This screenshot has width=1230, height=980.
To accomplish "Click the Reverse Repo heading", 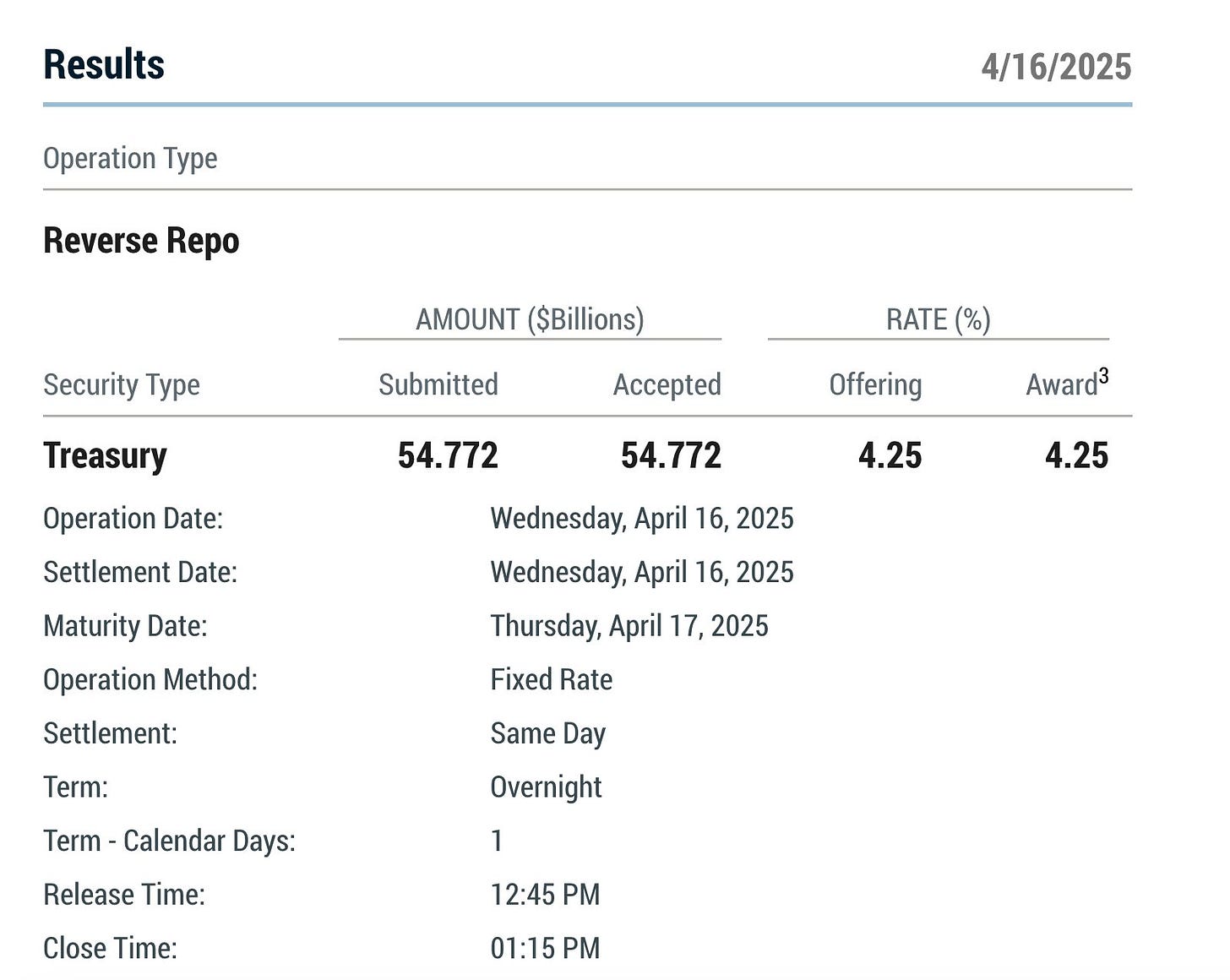I will coord(141,241).
